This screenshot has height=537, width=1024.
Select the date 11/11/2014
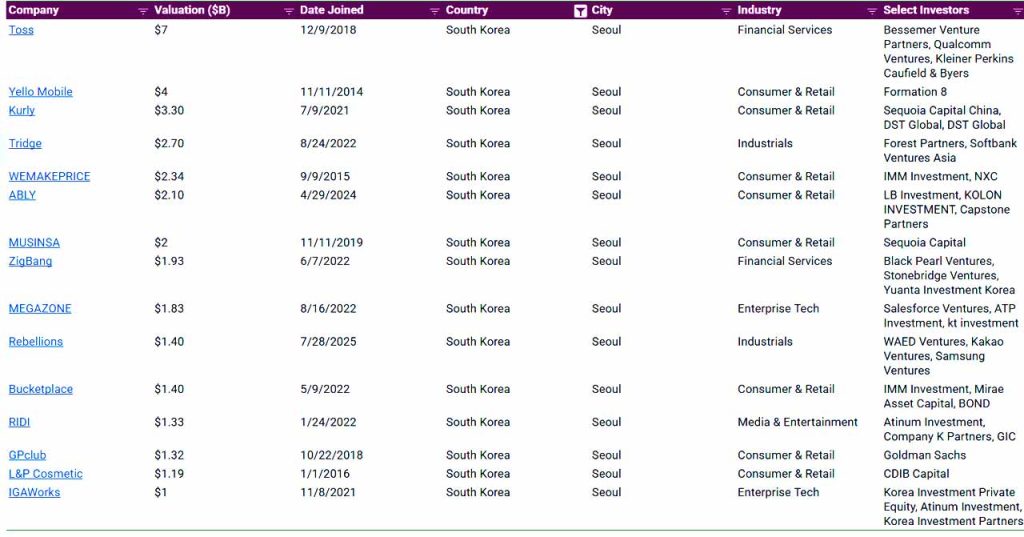tap(331, 92)
